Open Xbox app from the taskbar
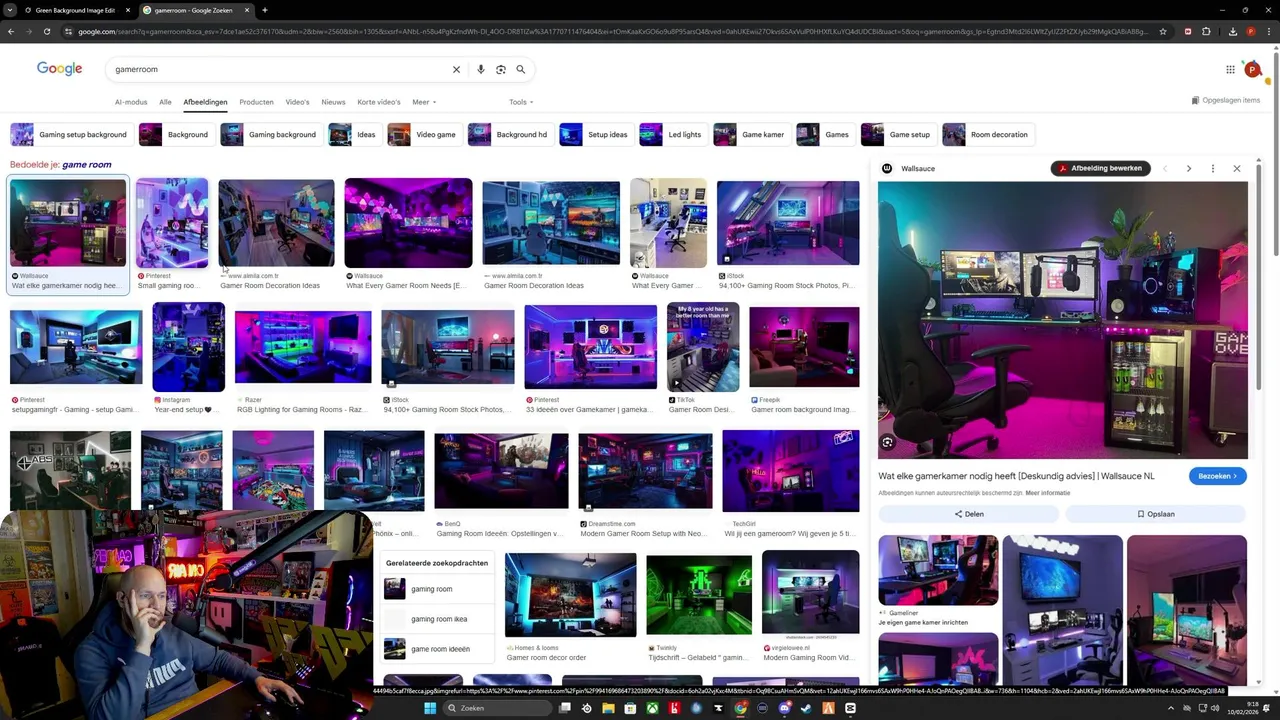 [x=653, y=708]
